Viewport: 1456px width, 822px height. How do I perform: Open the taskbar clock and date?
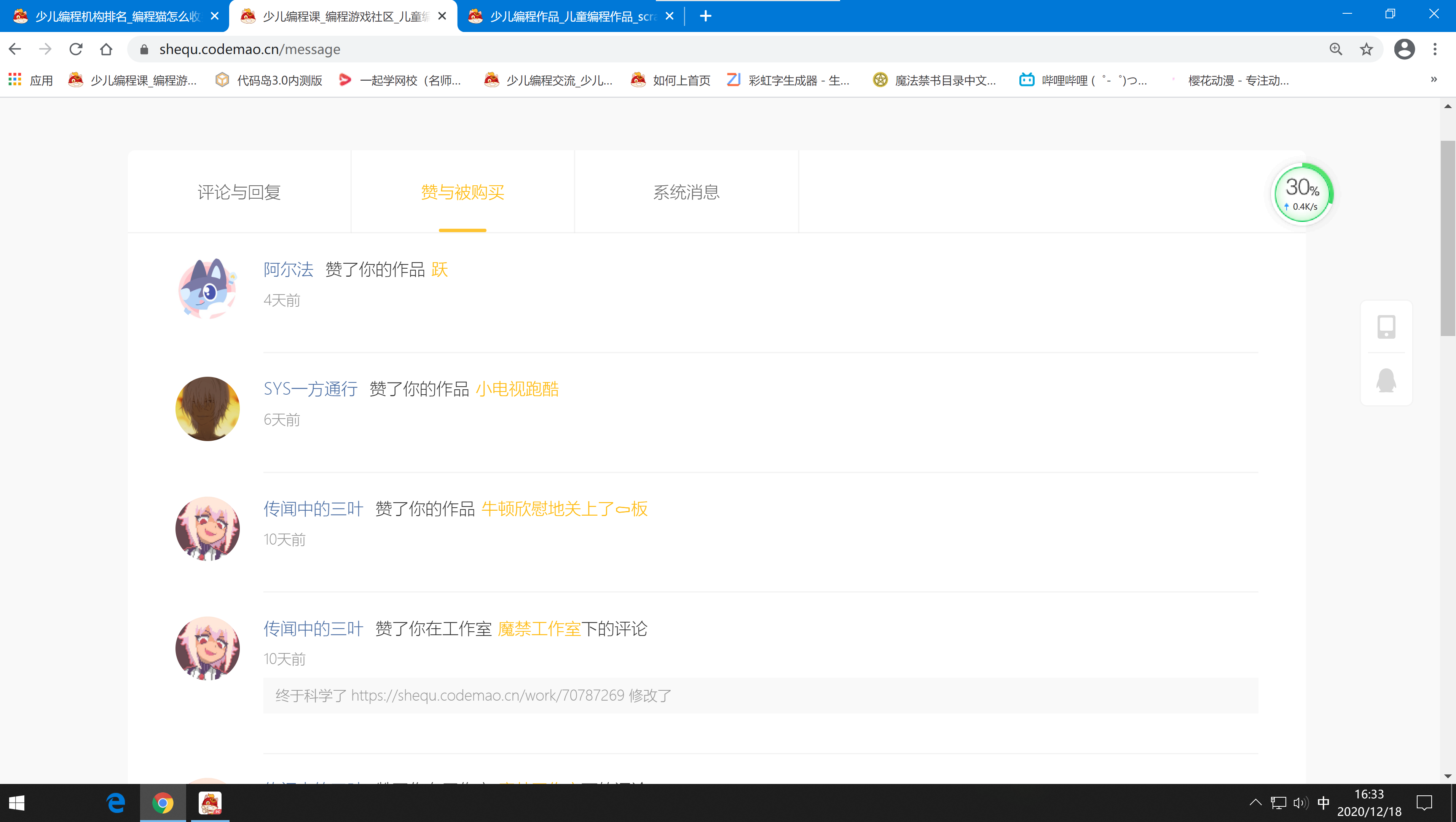coord(1369,803)
